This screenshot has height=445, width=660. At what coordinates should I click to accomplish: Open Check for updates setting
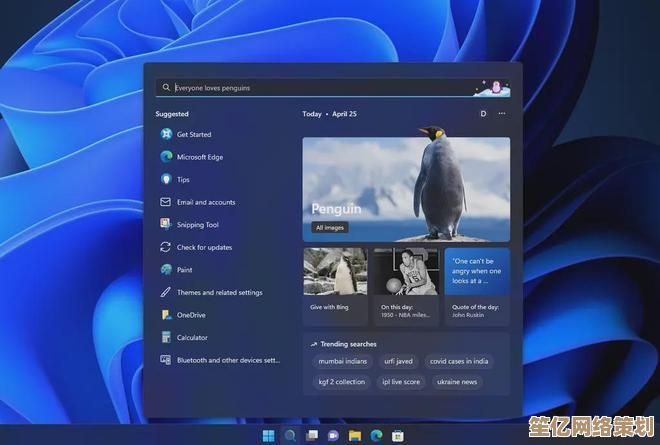pos(204,247)
